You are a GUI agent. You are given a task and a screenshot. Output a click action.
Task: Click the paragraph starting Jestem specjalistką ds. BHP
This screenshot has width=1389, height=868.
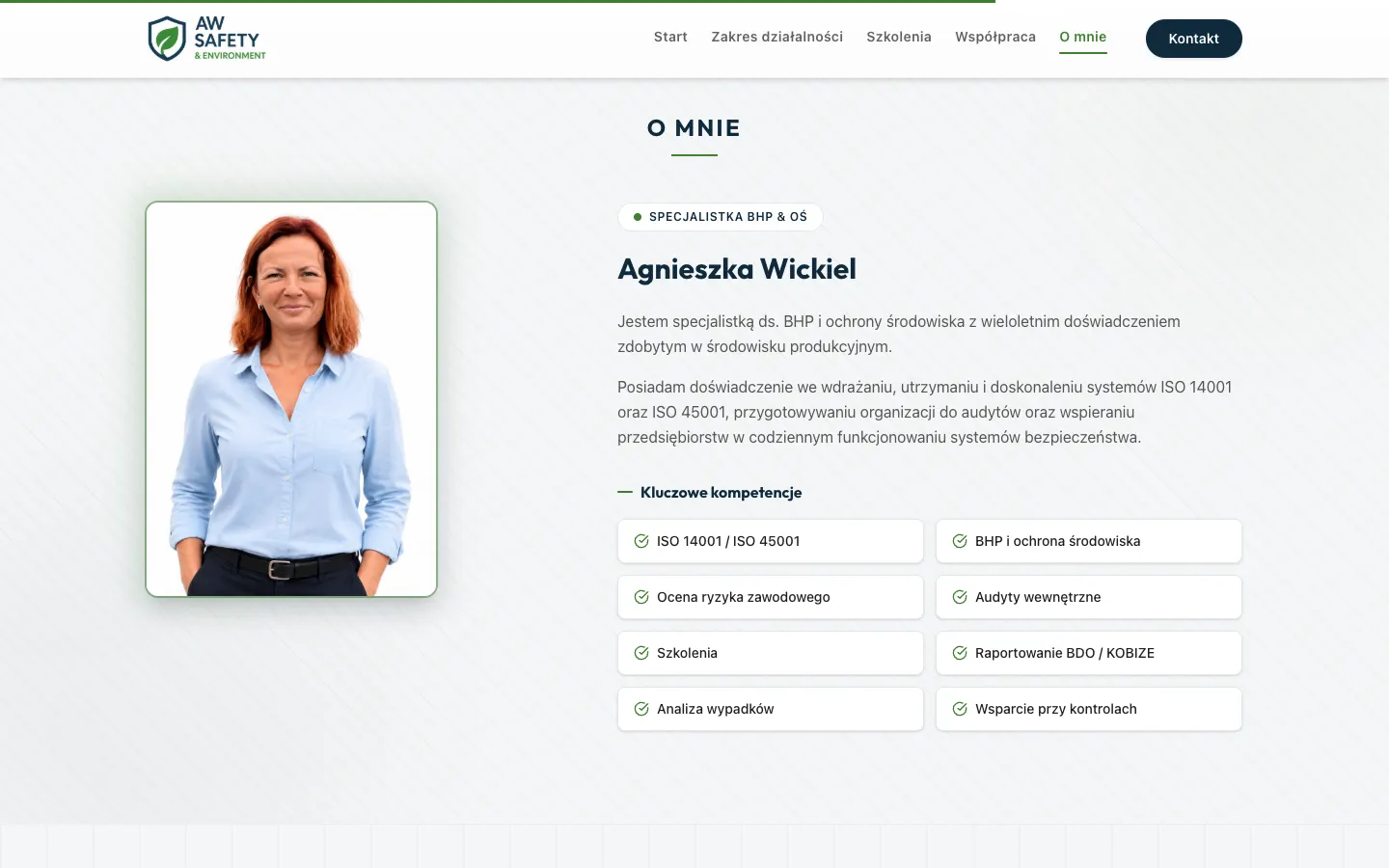pos(899,334)
